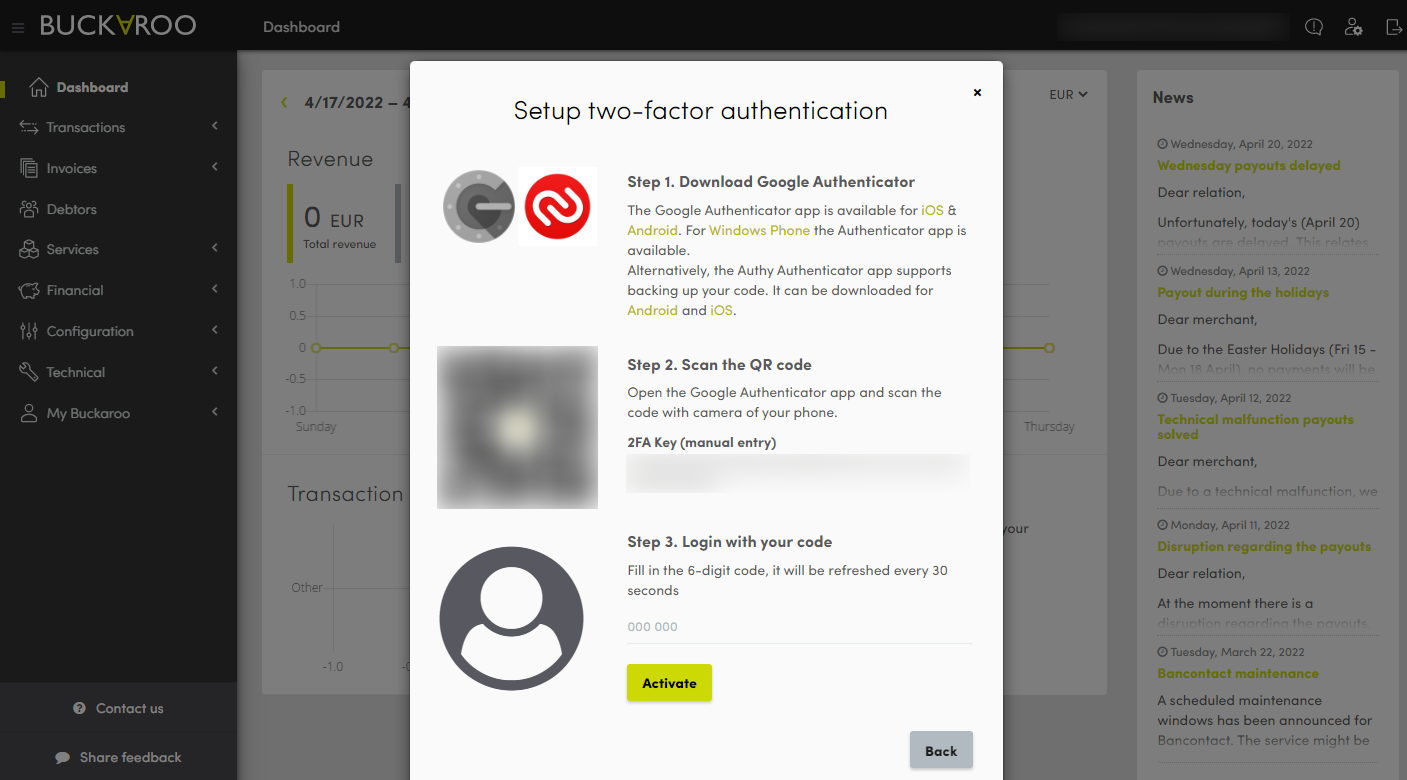
Task: Click the Contact us link
Action: (130, 708)
